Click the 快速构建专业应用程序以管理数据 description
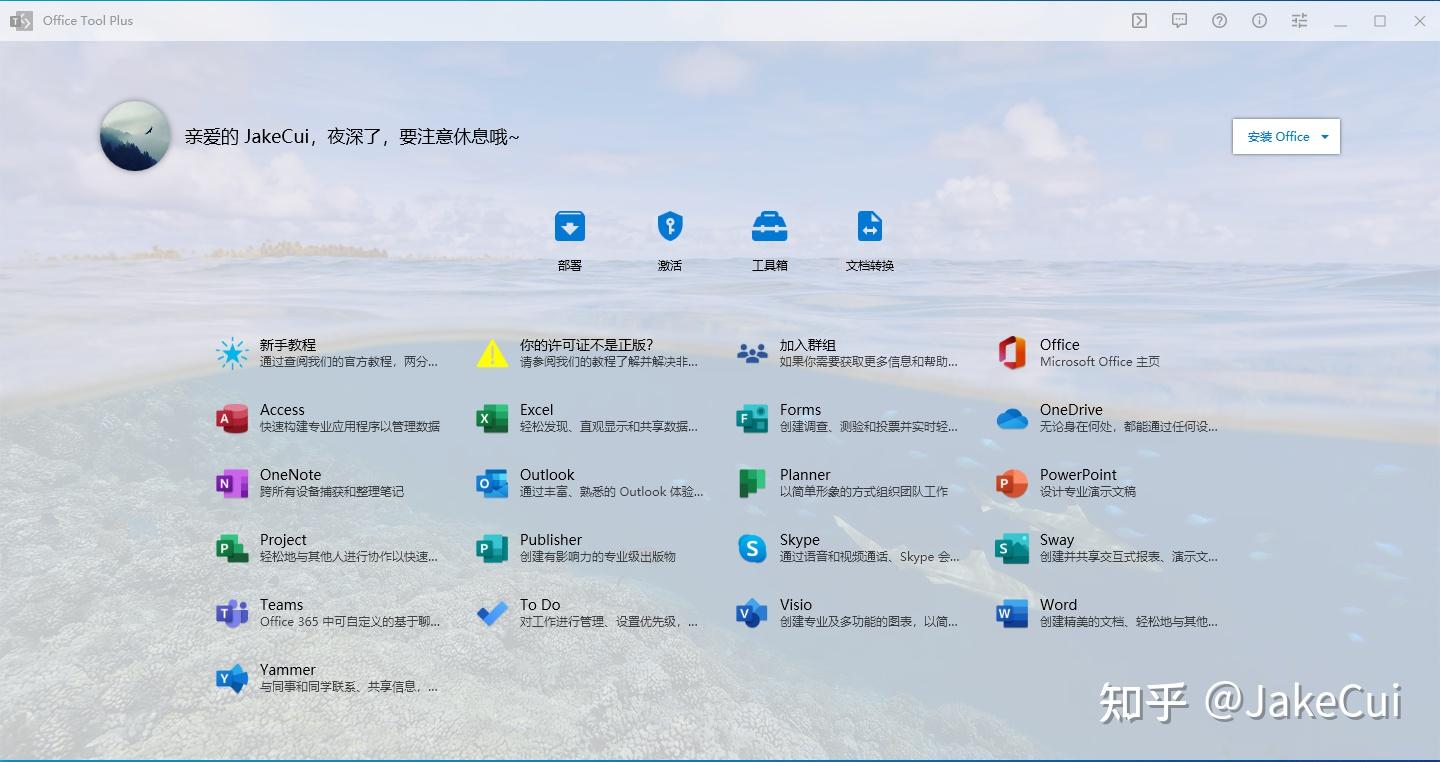 pos(350,427)
